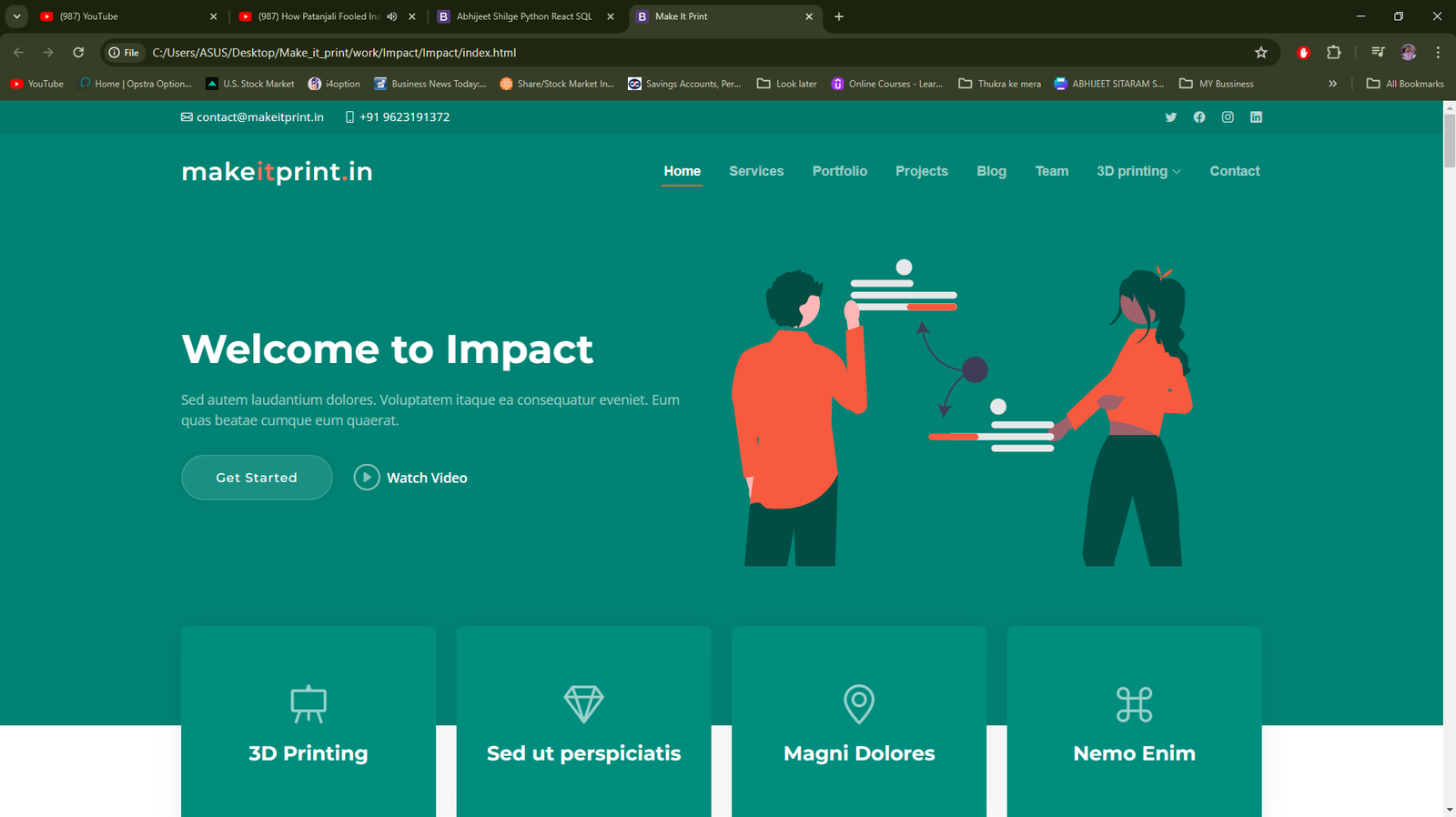Image resolution: width=1456 pixels, height=817 pixels.
Task: Go to the Services nav item
Action: click(x=755, y=171)
